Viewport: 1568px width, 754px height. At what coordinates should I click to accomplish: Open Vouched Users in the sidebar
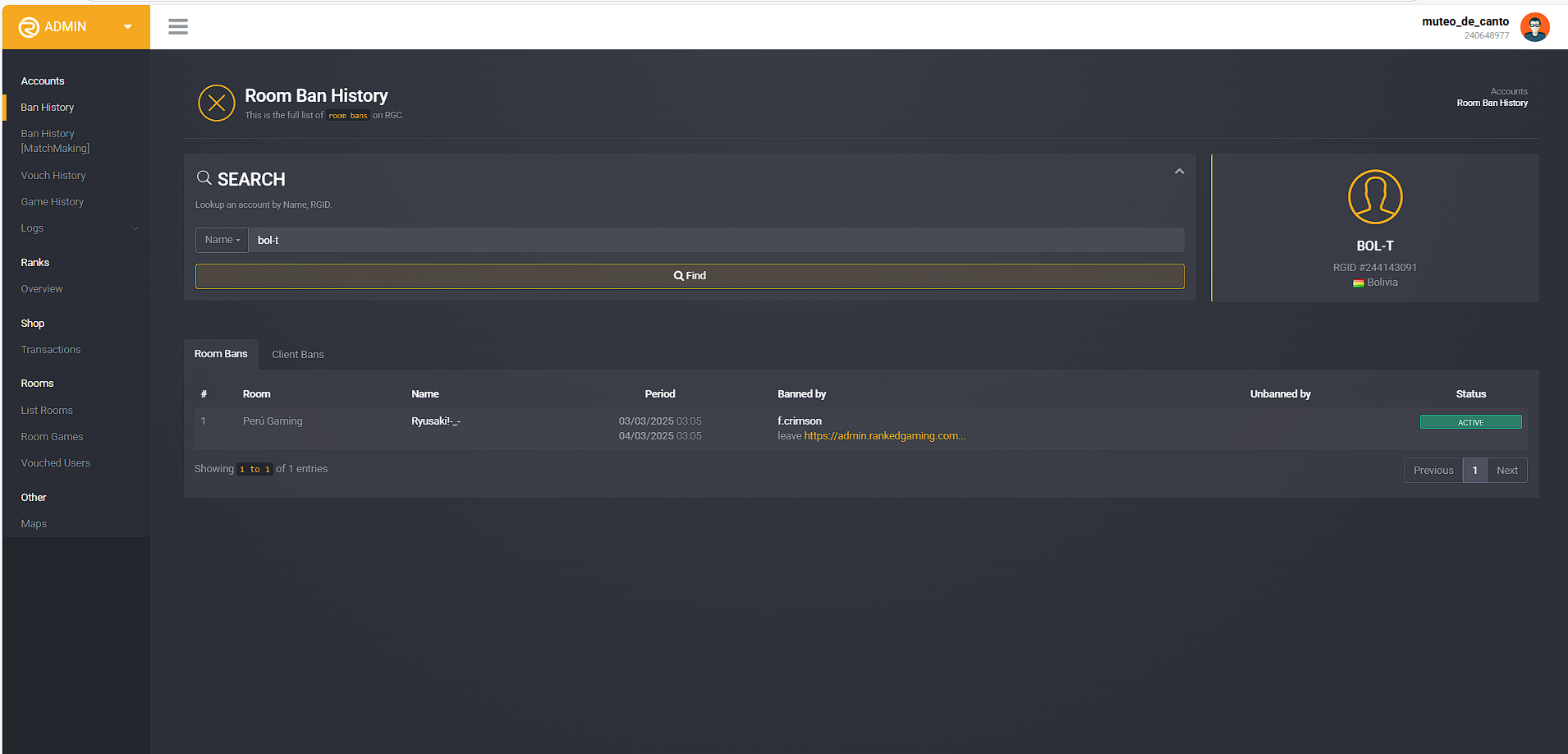click(x=56, y=463)
